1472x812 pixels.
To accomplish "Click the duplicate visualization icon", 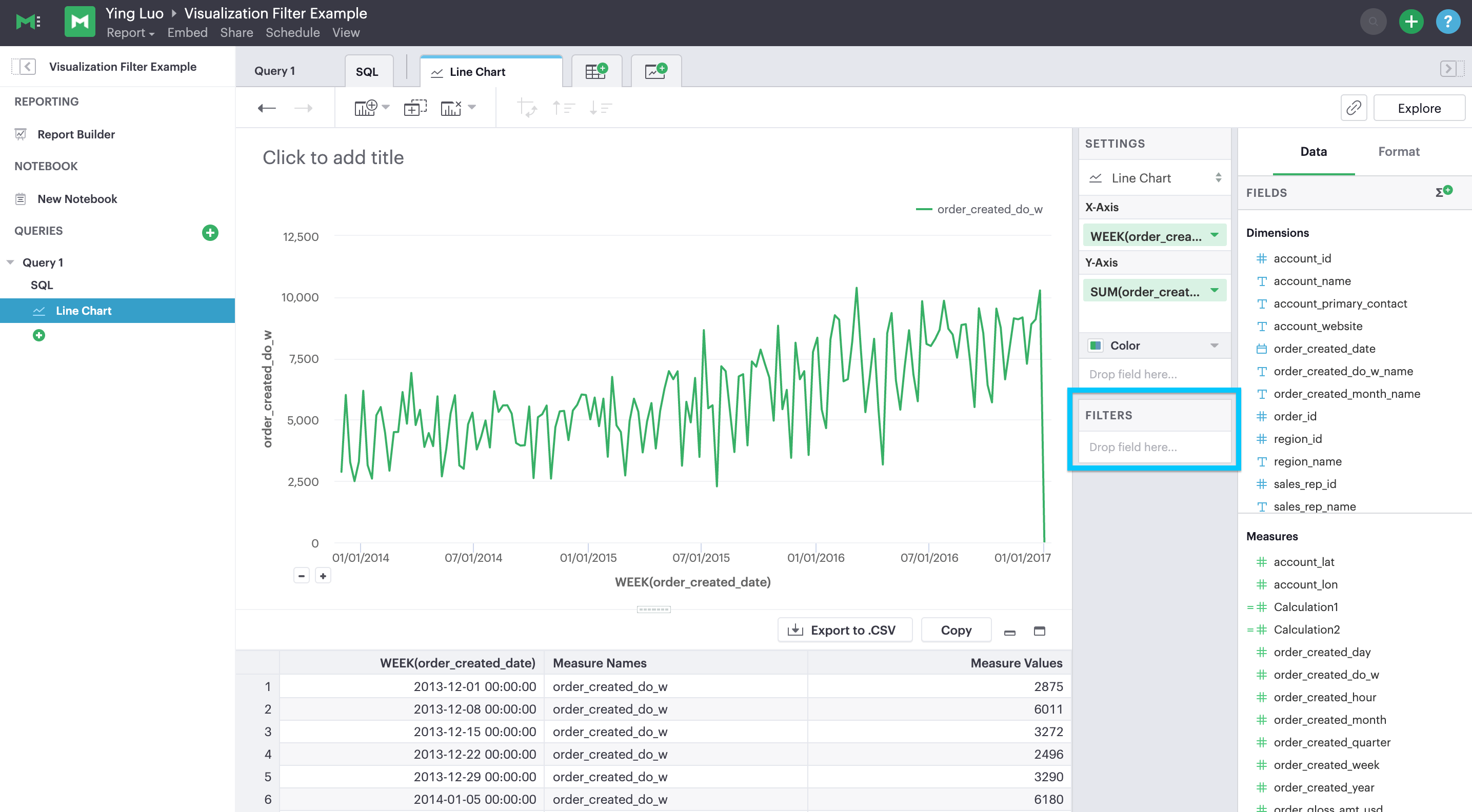I will click(415, 107).
